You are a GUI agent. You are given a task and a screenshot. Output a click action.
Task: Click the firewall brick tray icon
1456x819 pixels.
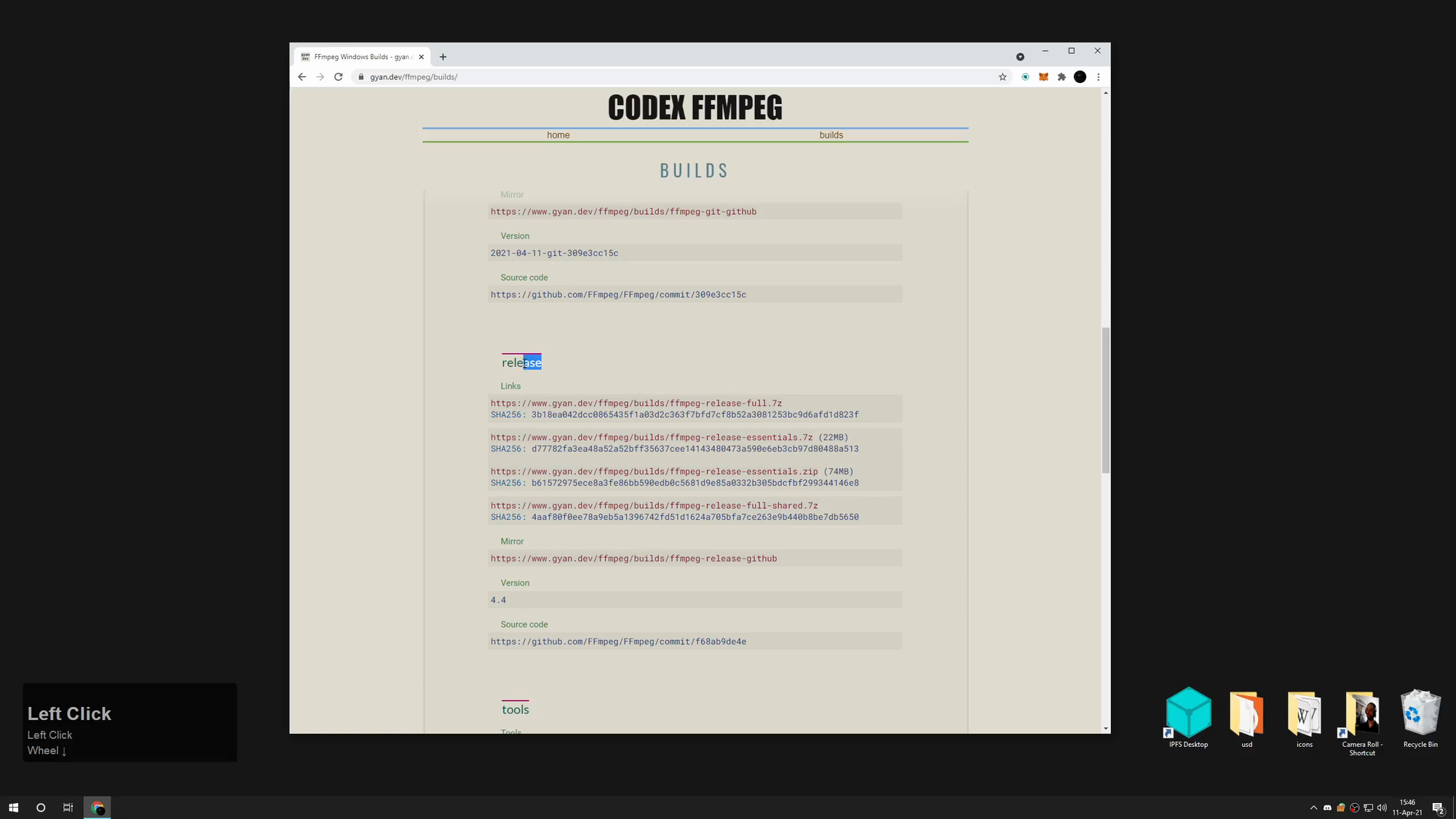tap(1341, 807)
